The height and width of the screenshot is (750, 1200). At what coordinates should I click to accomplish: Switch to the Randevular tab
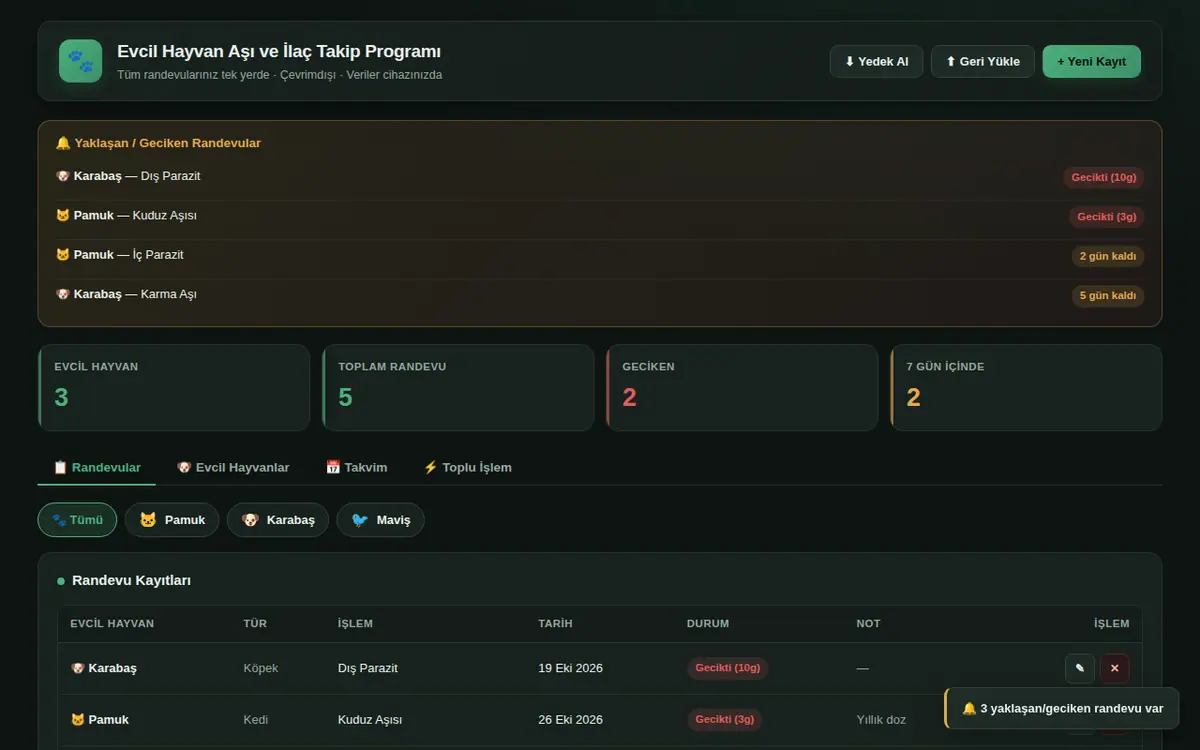coord(97,467)
